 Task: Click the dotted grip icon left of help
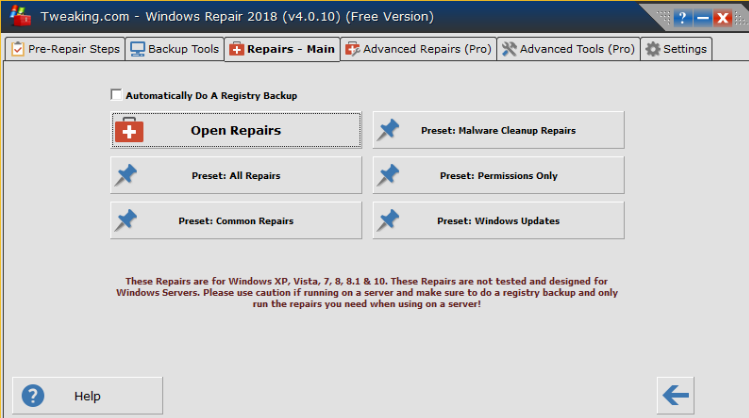pos(664,18)
